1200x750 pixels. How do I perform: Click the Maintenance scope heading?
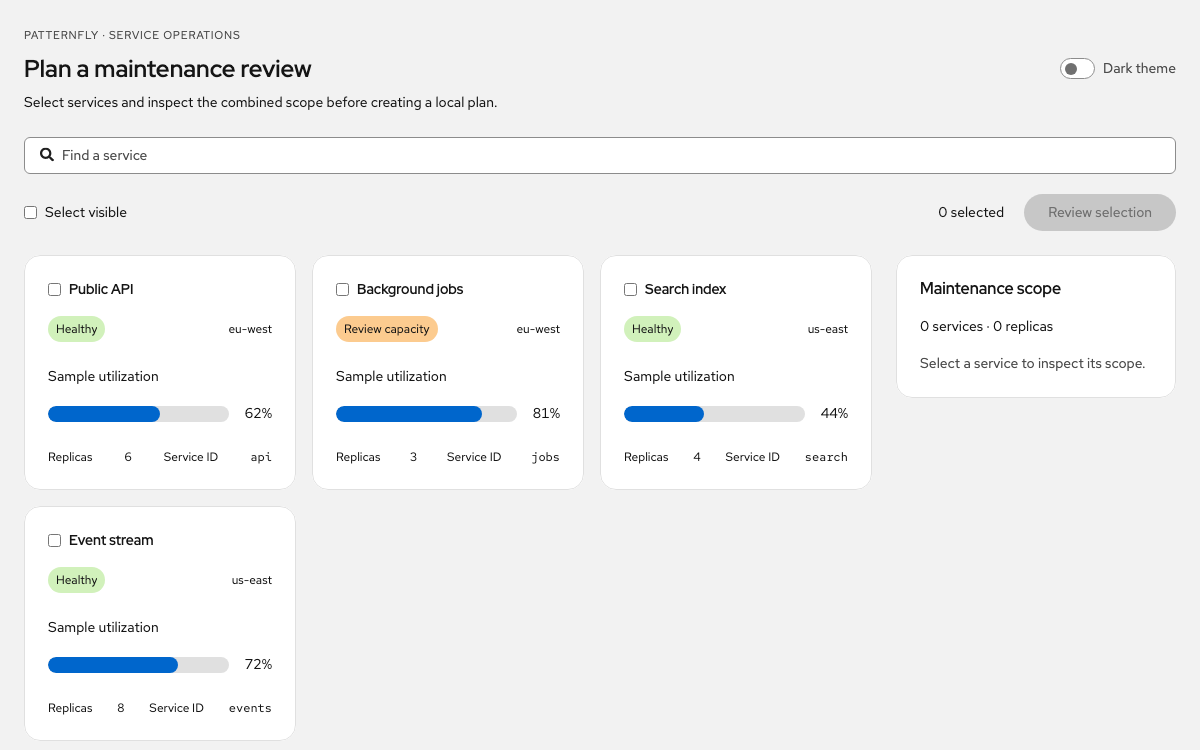tap(990, 288)
